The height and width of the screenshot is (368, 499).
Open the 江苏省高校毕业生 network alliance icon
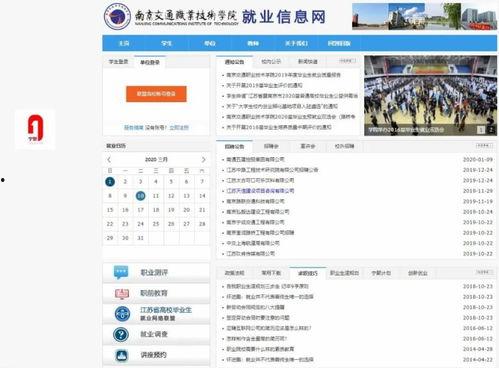[x=122, y=314]
